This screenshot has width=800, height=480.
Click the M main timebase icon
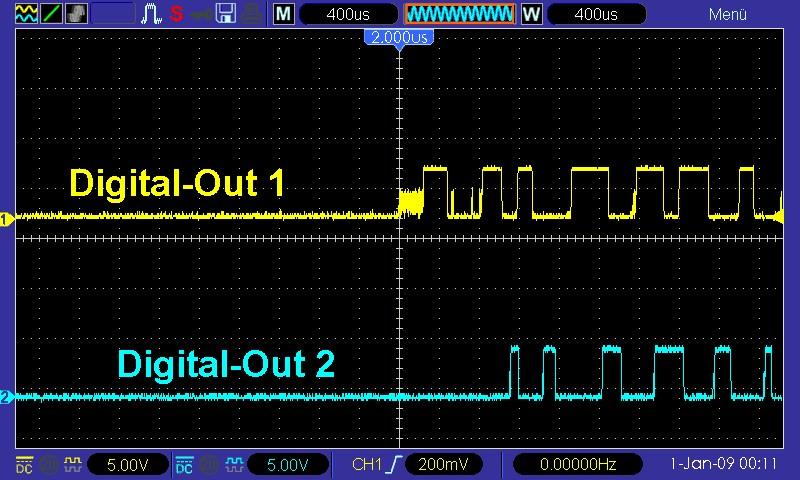point(283,14)
